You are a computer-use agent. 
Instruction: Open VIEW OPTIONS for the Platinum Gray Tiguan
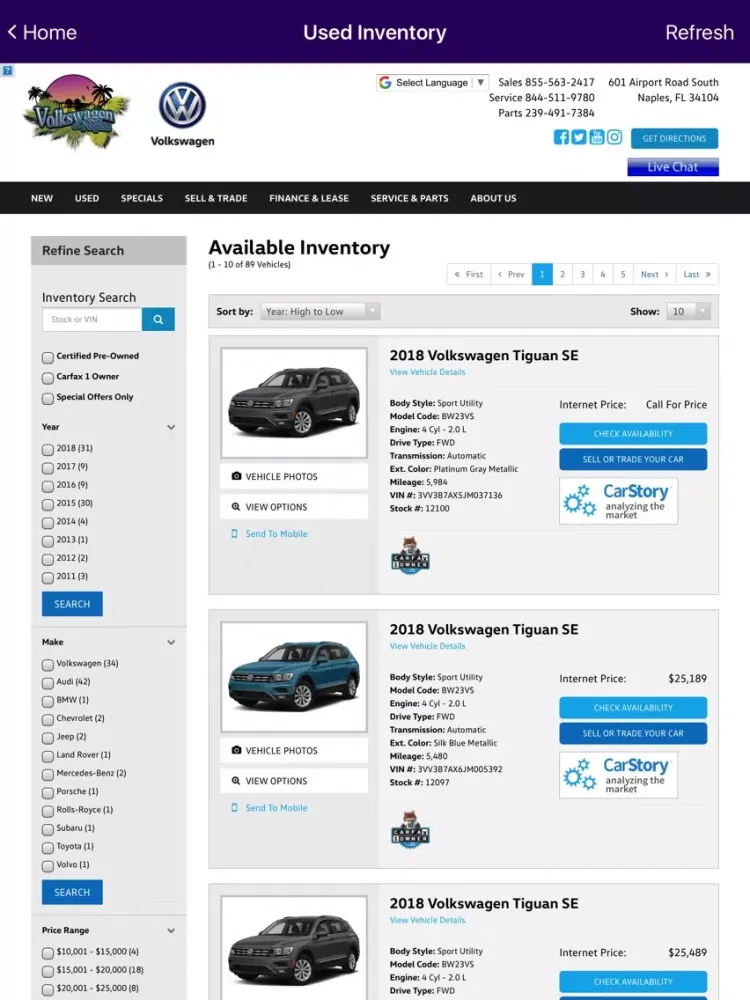pos(294,507)
